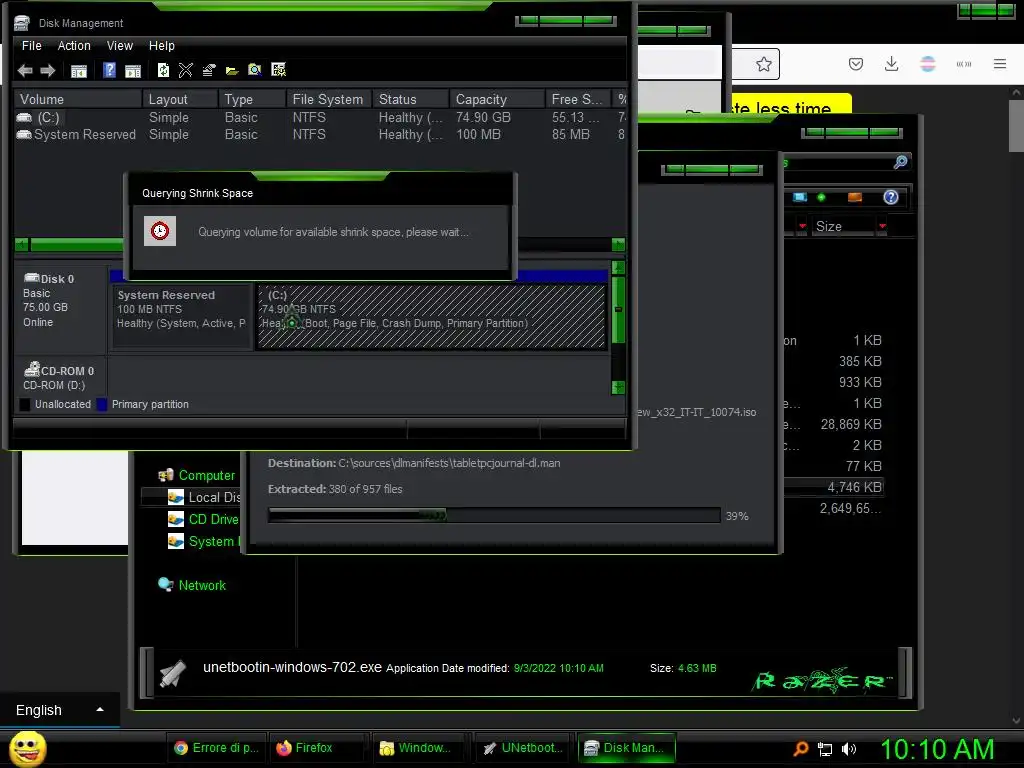Click the Pocket save icon in Firefox
Viewport: 1024px width, 768px height.
pyautogui.click(x=856, y=64)
